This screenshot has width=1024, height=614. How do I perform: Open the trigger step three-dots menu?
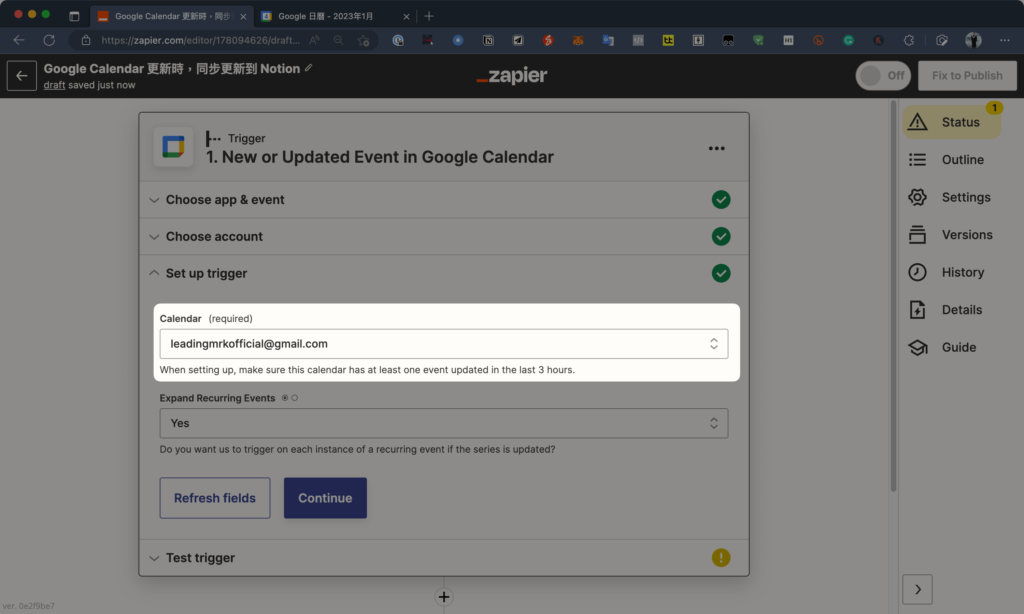pyautogui.click(x=716, y=148)
